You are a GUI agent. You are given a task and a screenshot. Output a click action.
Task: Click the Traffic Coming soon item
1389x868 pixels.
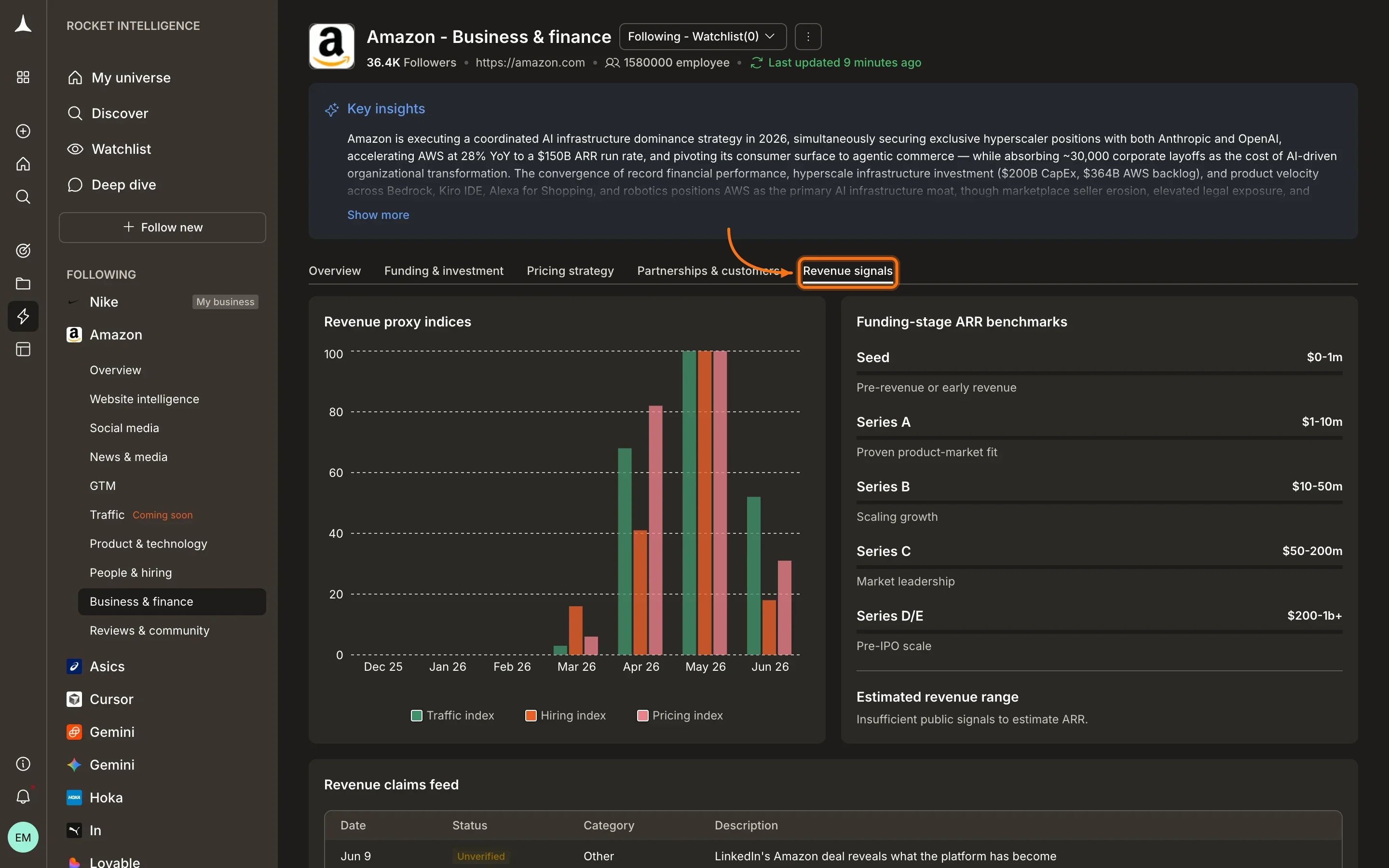(141, 515)
